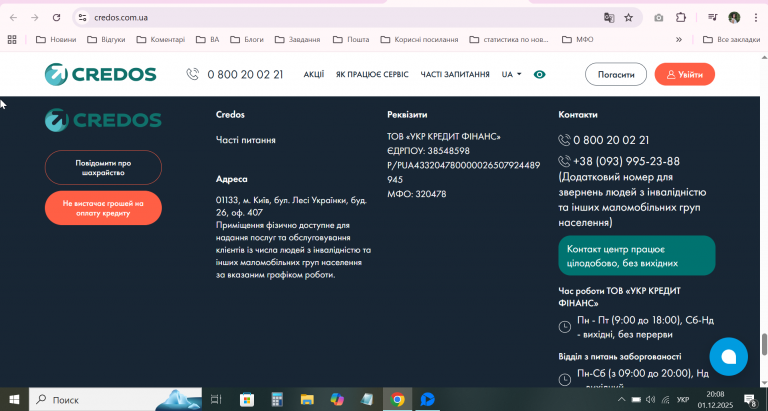Open the blue chat widget bubble
768x411 pixels.
(x=728, y=357)
